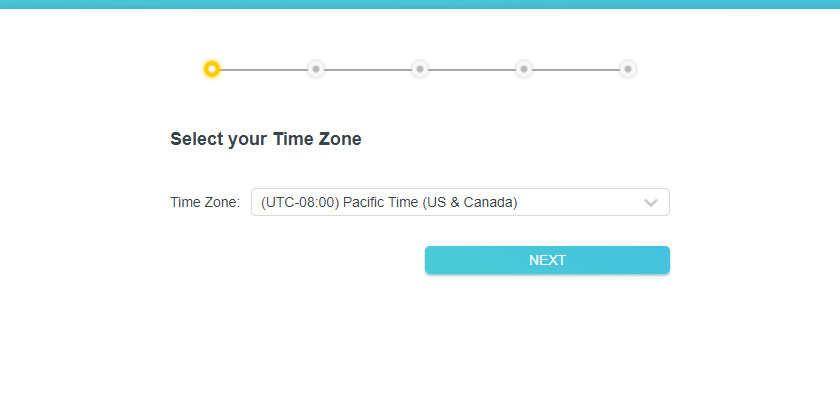Click progress line between steps three and four
Viewport: 840px width, 408px height.
[472, 70]
